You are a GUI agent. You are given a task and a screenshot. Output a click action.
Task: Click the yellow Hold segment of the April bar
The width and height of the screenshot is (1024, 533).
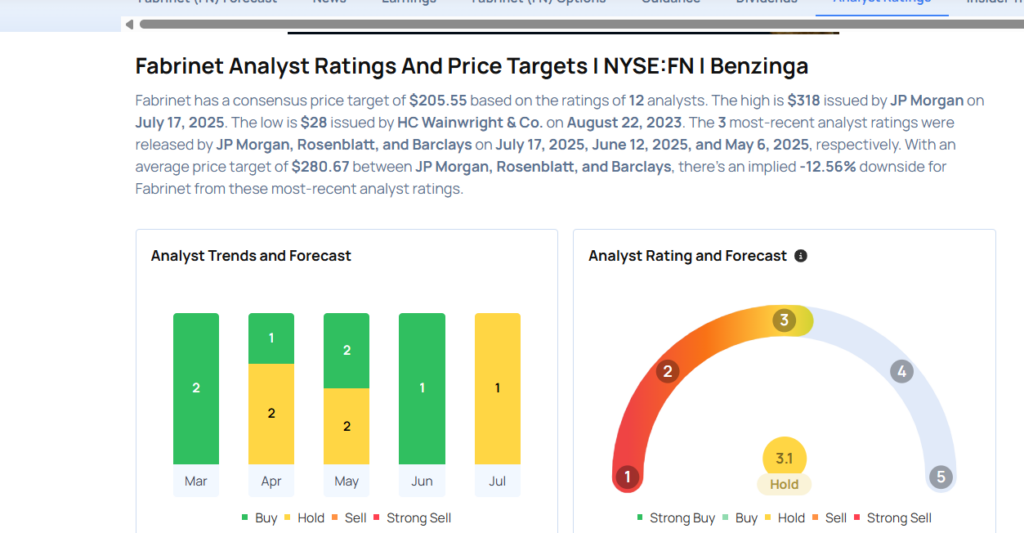(x=271, y=413)
